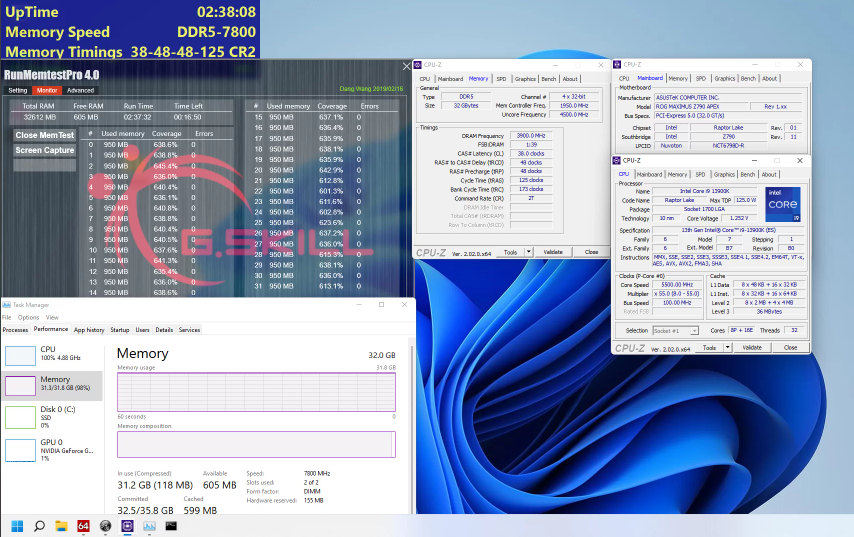This screenshot has width=854, height=537.
Task: Open Command Prompt taskbar icon
Action: coord(171,526)
